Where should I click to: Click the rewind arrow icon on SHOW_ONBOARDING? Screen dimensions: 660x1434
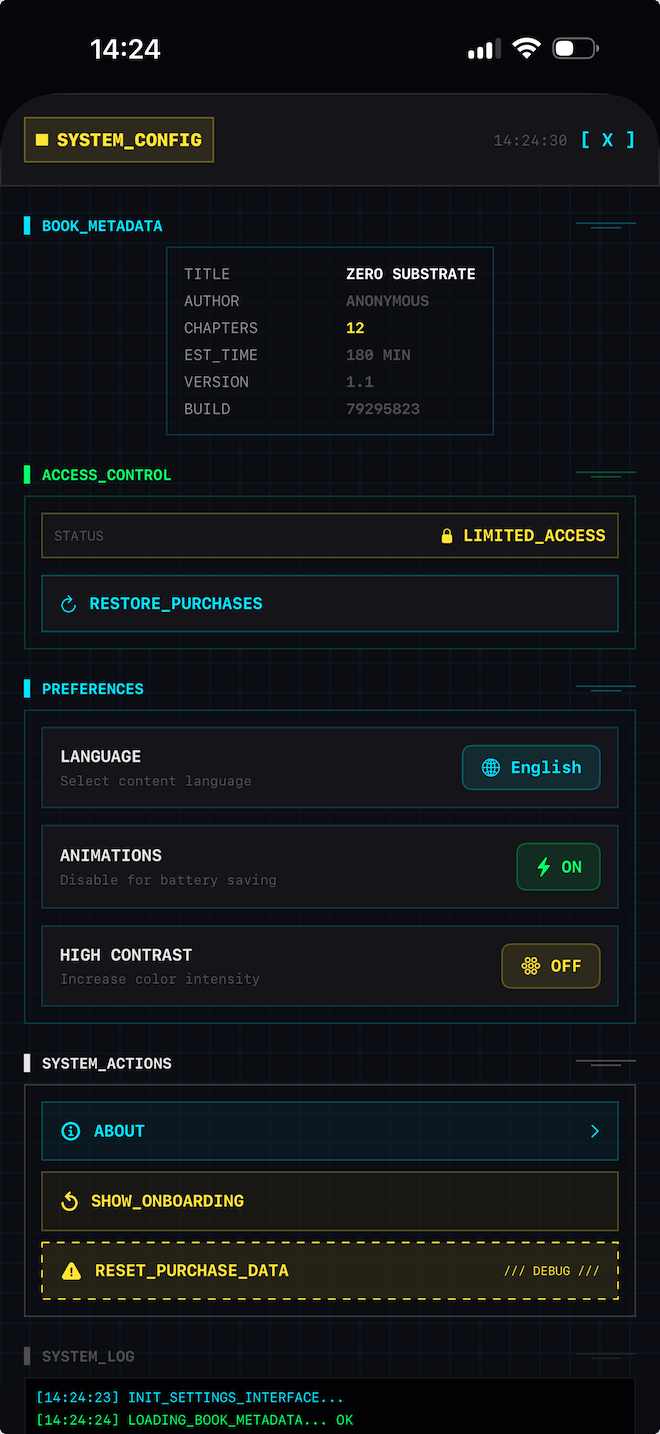tap(69, 1201)
